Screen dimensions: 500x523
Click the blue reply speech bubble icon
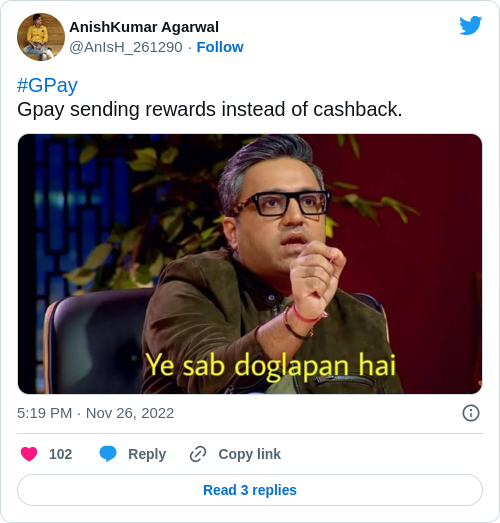coord(108,454)
